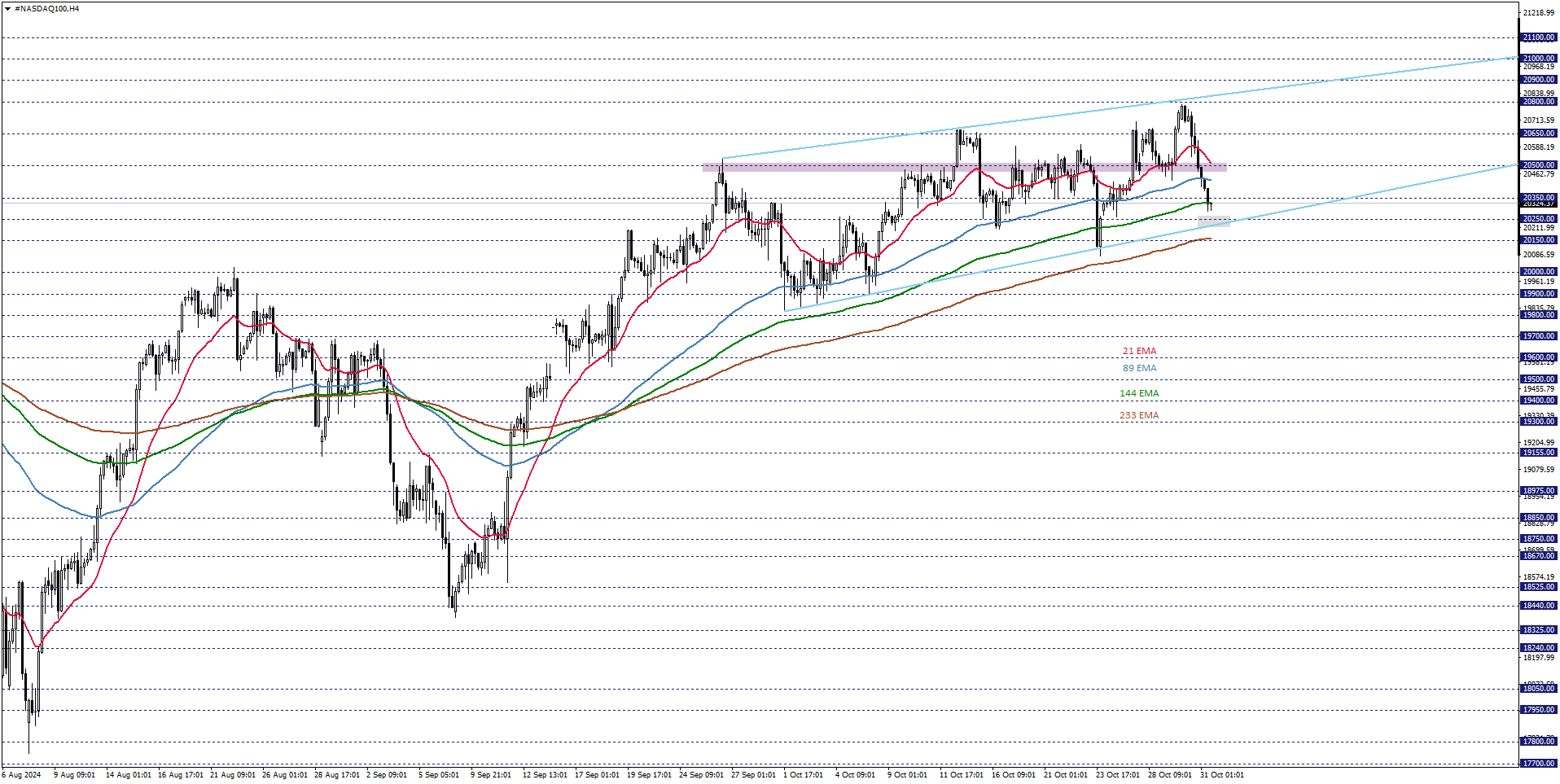Viewport: 1560px width, 784px height.
Task: Click the 20350.00 price level label
Action: coord(1539,198)
